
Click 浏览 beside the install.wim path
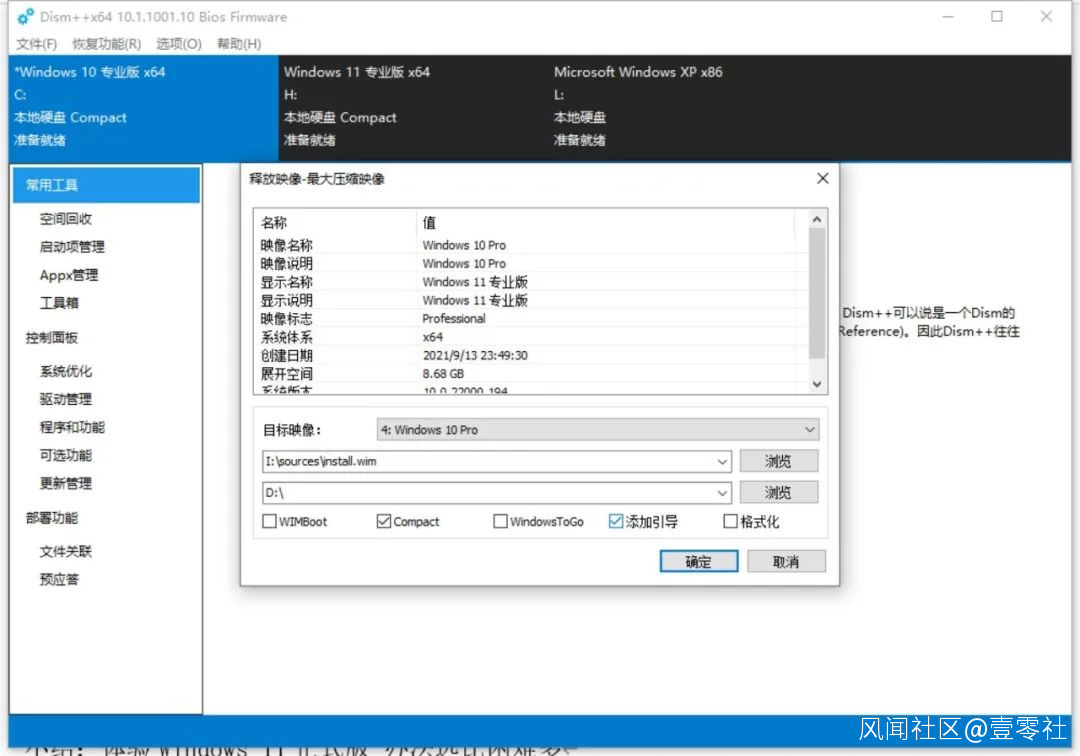[x=779, y=461]
